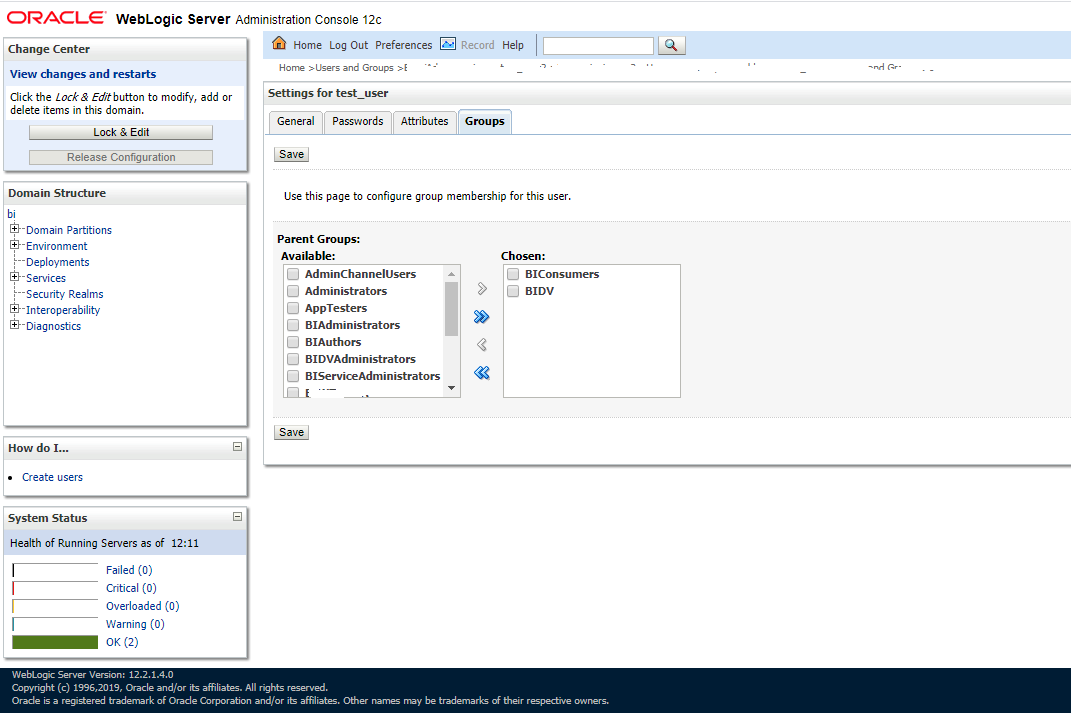The image size is (1071, 726).
Task: Click the top Save button
Action: [x=292, y=154]
